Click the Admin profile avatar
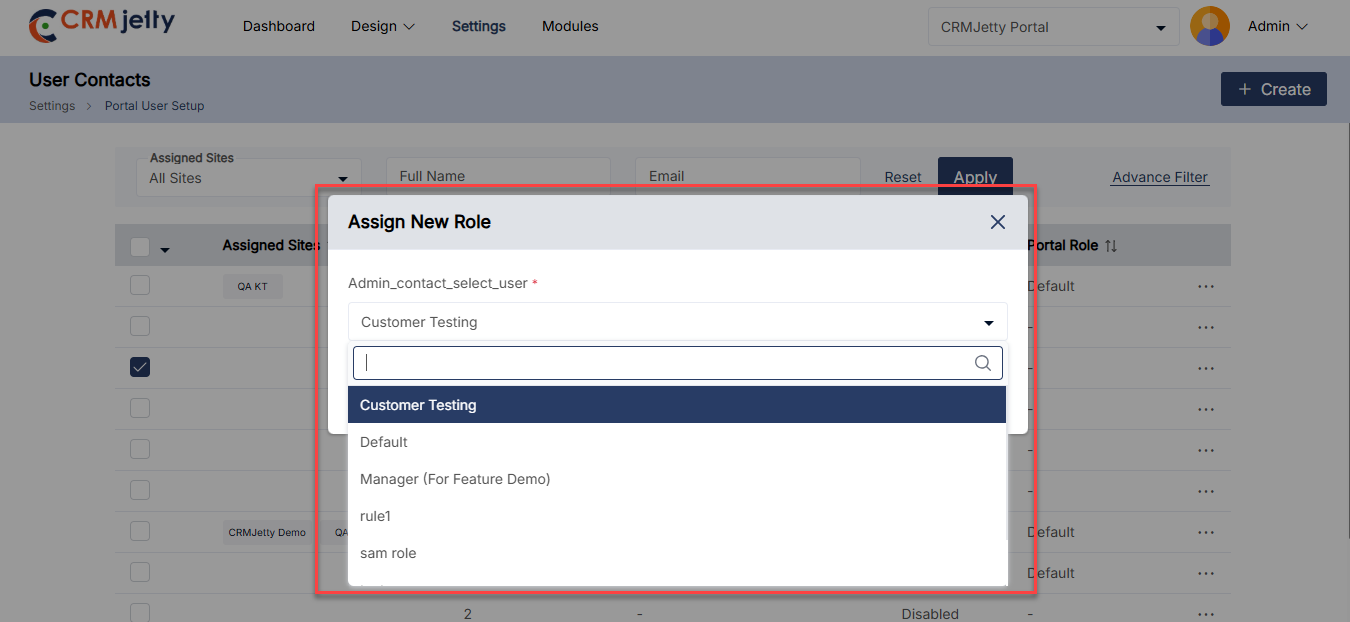This screenshot has width=1350, height=622. coord(1210,27)
